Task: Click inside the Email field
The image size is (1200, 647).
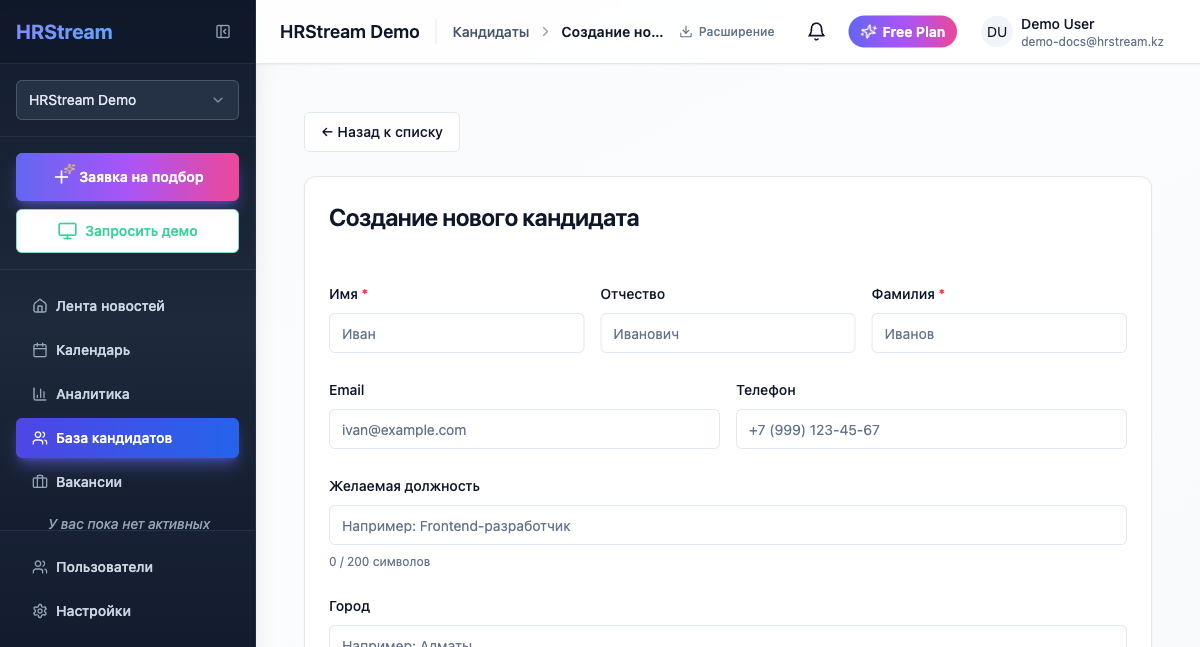Action: coord(524,429)
